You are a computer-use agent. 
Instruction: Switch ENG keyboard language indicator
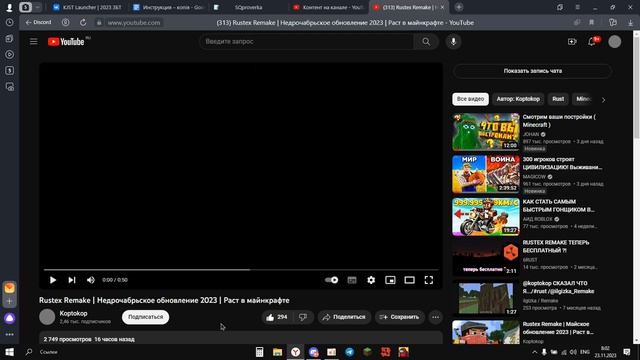[x=585, y=352]
